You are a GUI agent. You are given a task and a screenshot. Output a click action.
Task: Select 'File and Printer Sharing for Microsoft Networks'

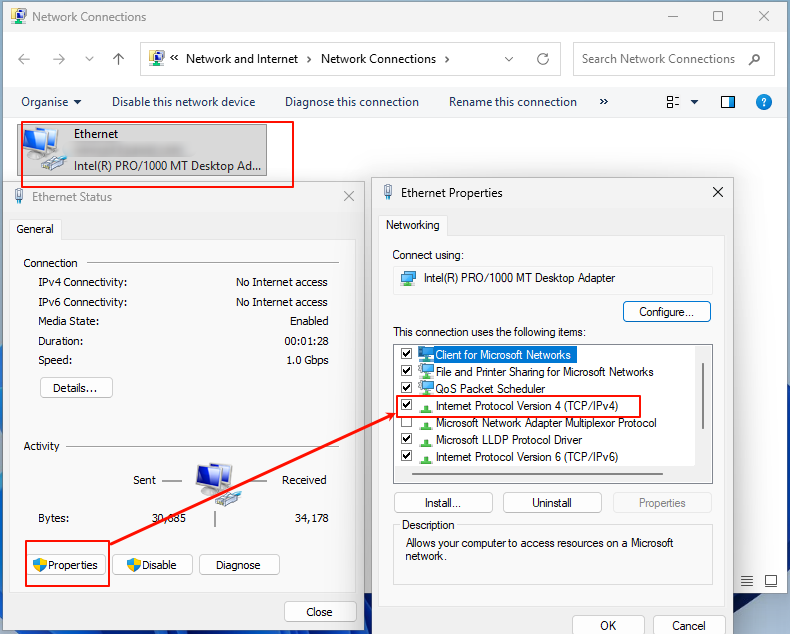coord(545,372)
